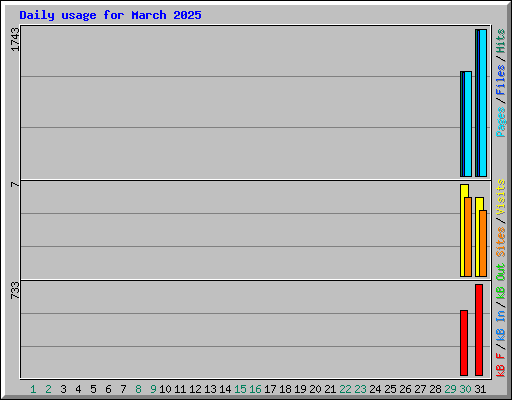The image size is (512, 400).
Task: Click the blue "kB In" legend label
Action: pos(501,325)
